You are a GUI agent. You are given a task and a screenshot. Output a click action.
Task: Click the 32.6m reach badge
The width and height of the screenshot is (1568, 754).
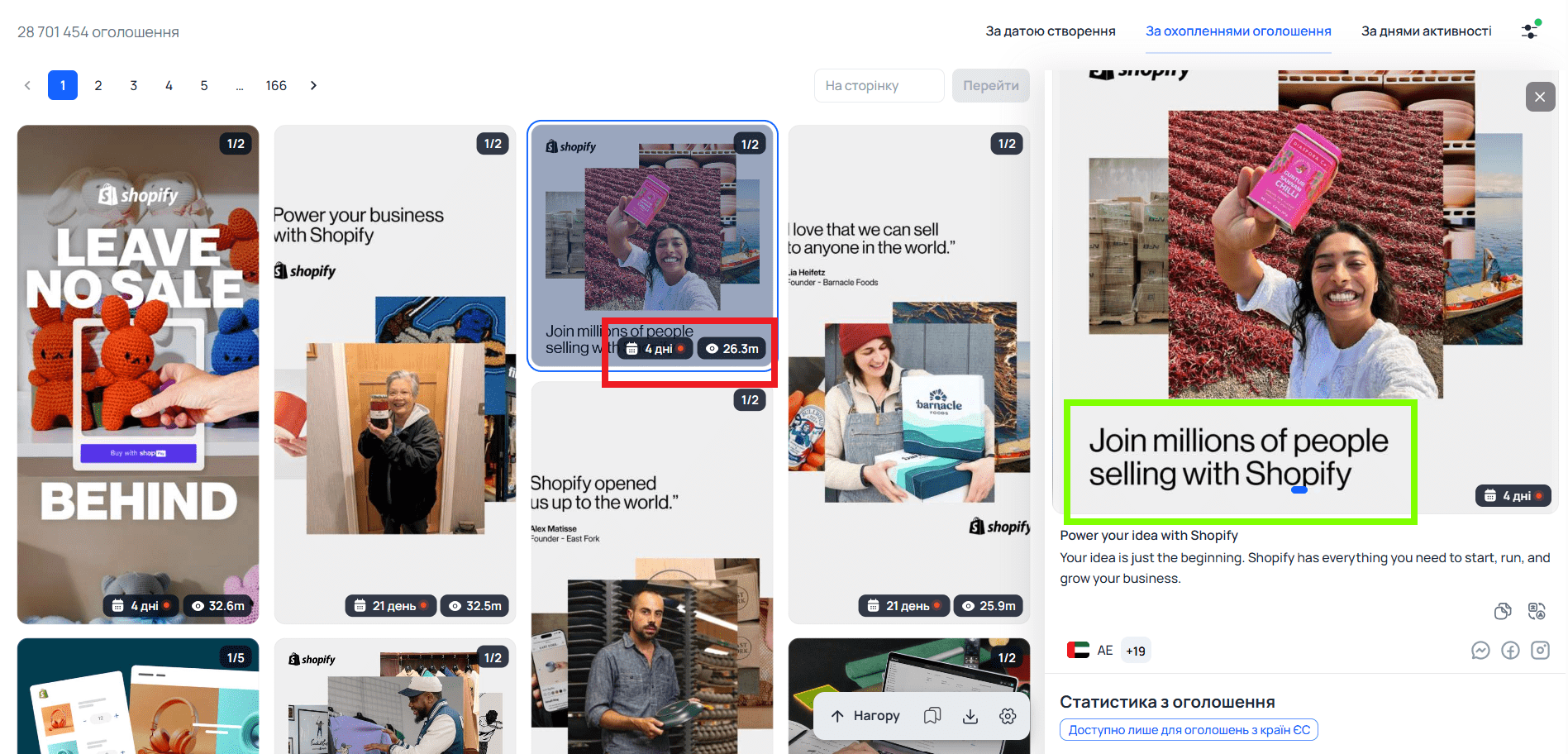[x=219, y=606]
